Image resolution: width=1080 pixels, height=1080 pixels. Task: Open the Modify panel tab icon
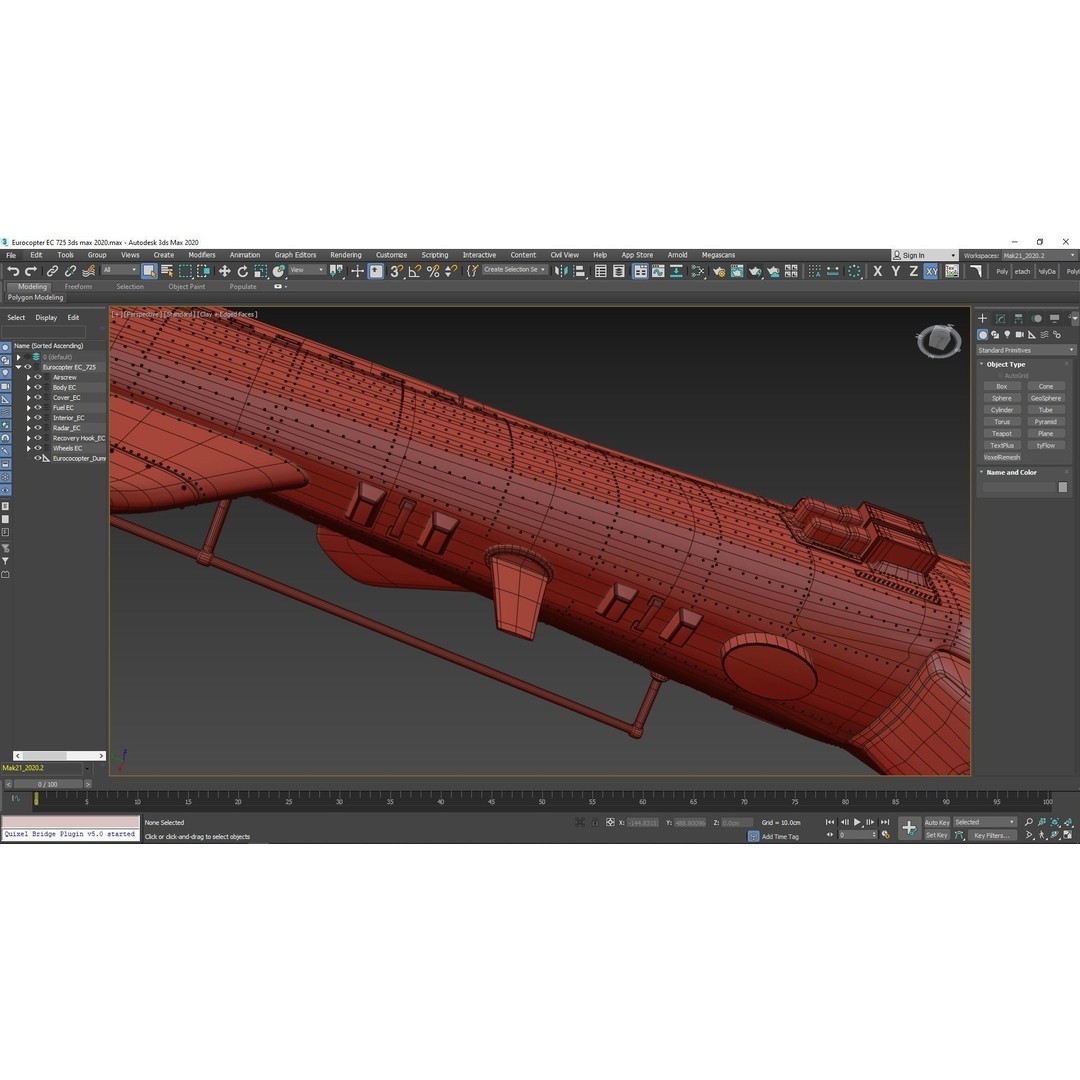pos(1000,318)
